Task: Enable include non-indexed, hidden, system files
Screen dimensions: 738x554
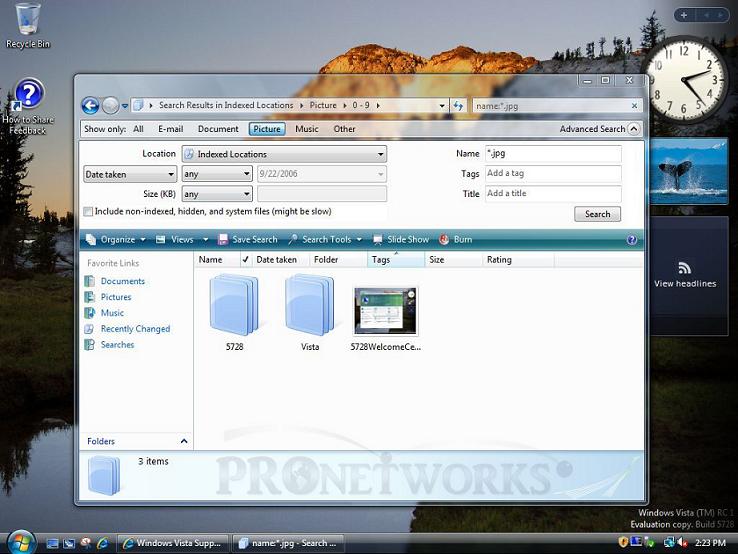Action: click(89, 212)
